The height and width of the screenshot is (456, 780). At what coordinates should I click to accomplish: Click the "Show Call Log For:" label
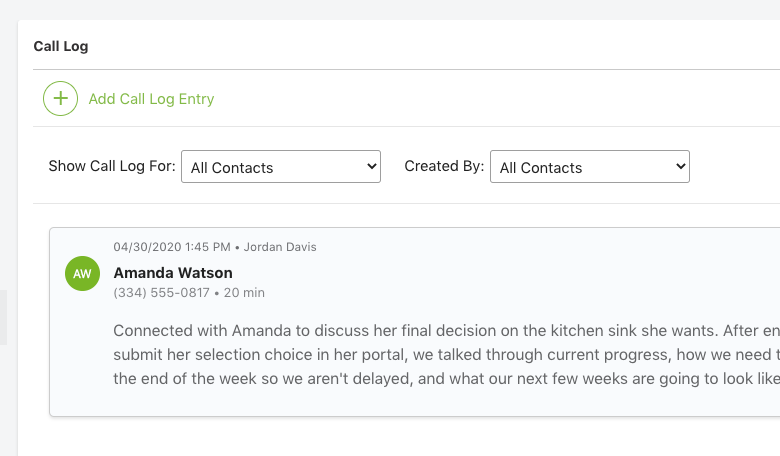pyautogui.click(x=112, y=166)
